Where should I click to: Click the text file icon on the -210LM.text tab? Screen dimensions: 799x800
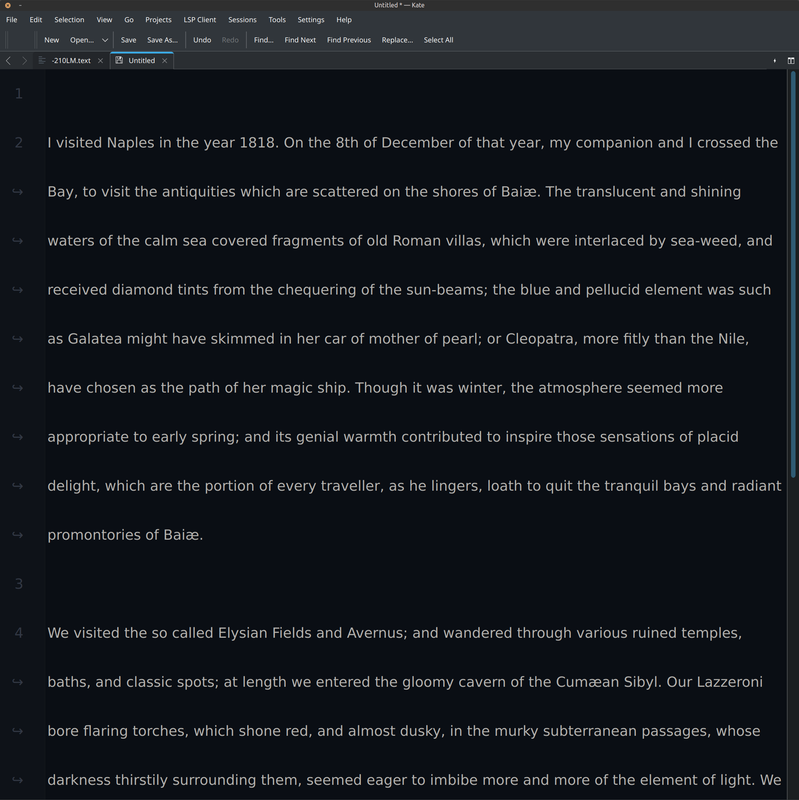42,60
